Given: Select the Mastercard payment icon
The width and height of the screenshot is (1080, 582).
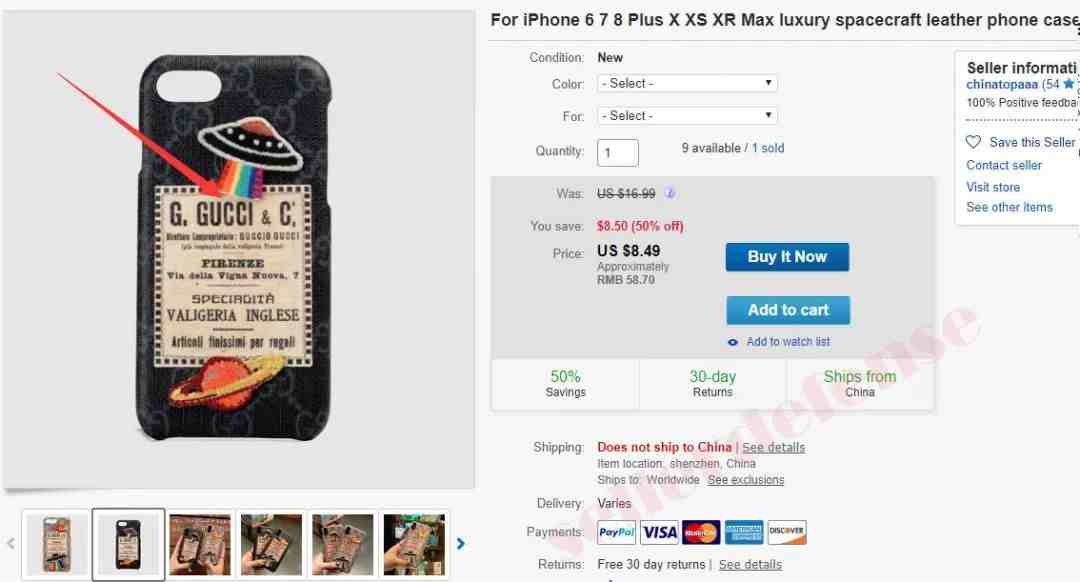Looking at the screenshot, I should coord(701,532).
